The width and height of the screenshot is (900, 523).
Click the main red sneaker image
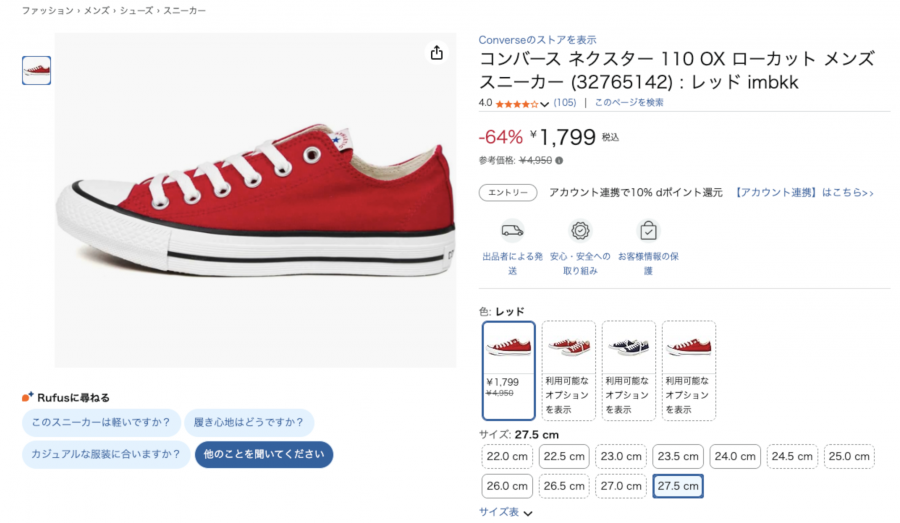tap(255, 200)
